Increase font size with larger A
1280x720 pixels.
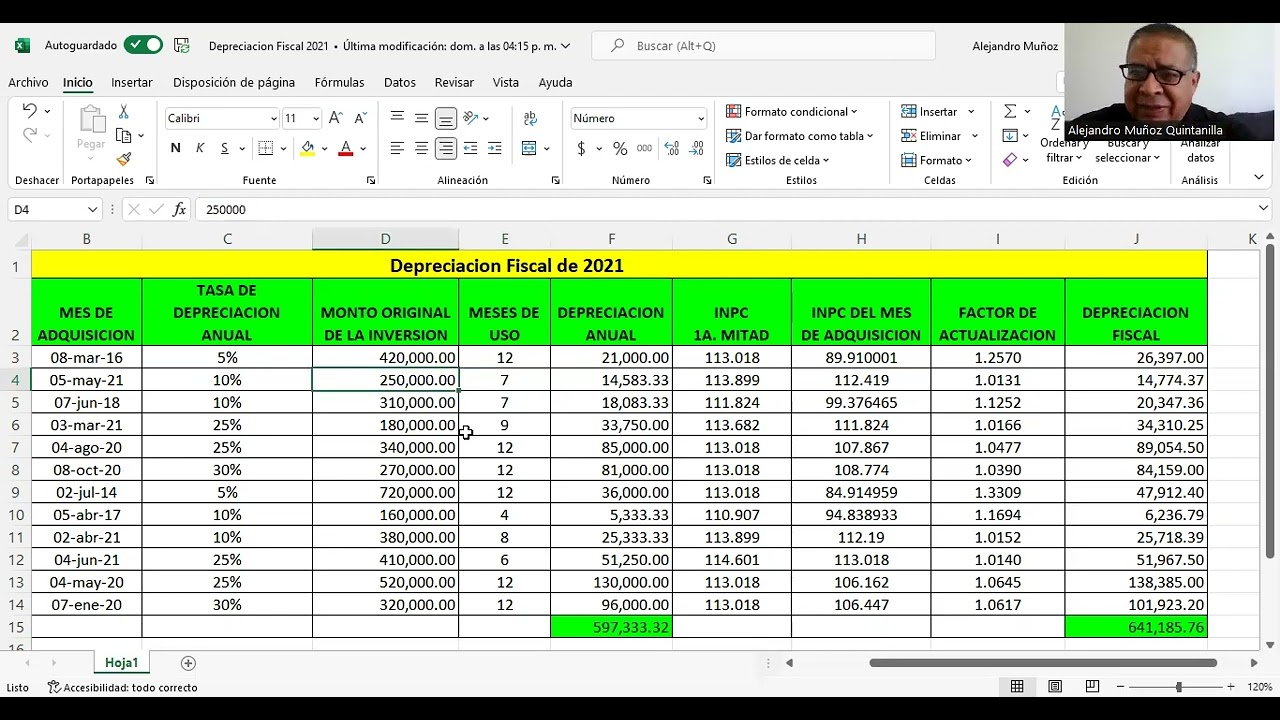(x=336, y=118)
